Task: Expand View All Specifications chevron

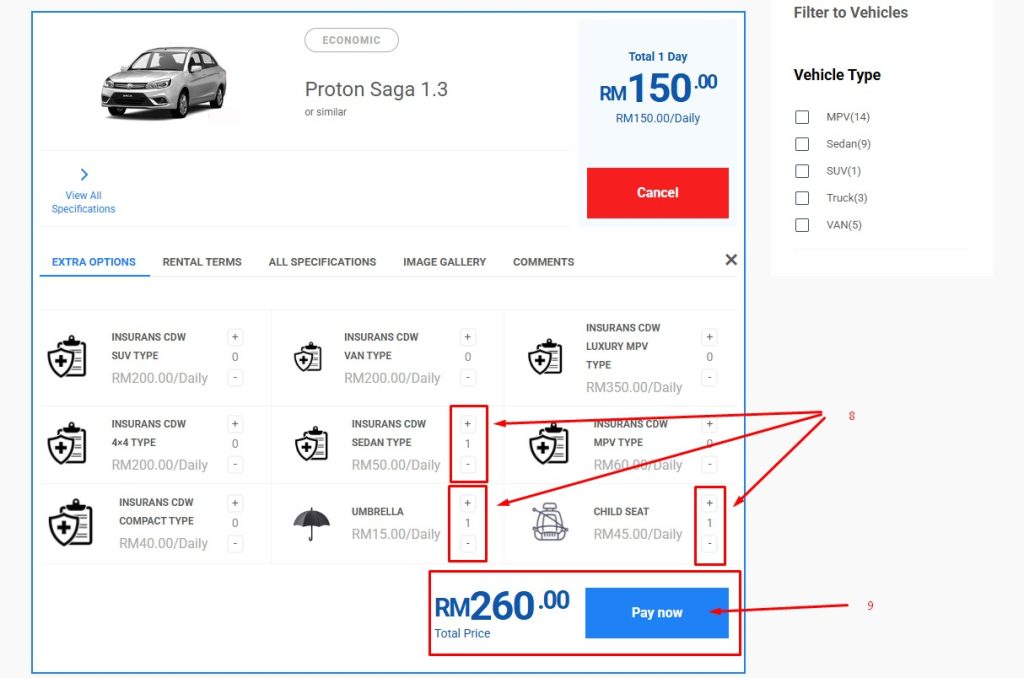Action: 84,175
